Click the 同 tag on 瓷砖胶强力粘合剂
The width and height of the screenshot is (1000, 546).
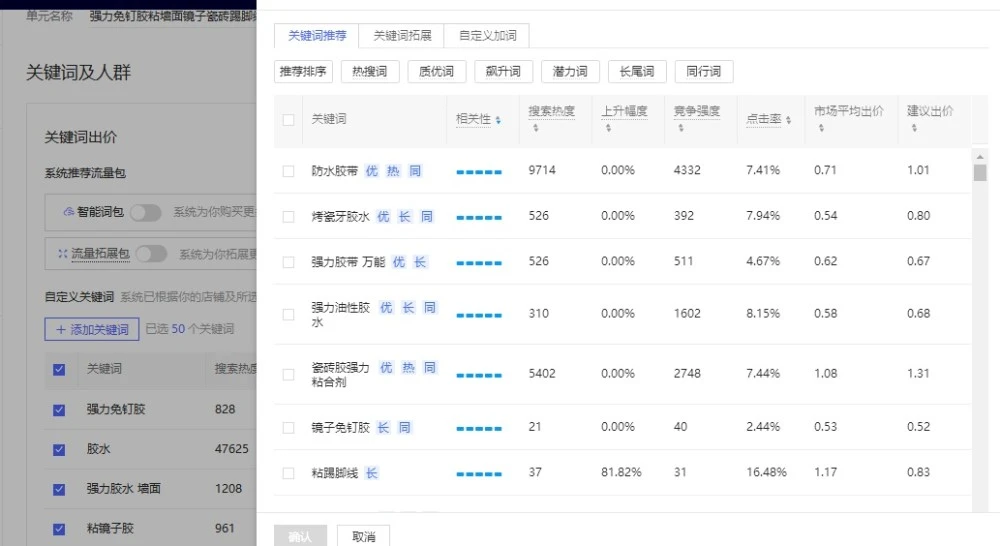click(x=430, y=368)
